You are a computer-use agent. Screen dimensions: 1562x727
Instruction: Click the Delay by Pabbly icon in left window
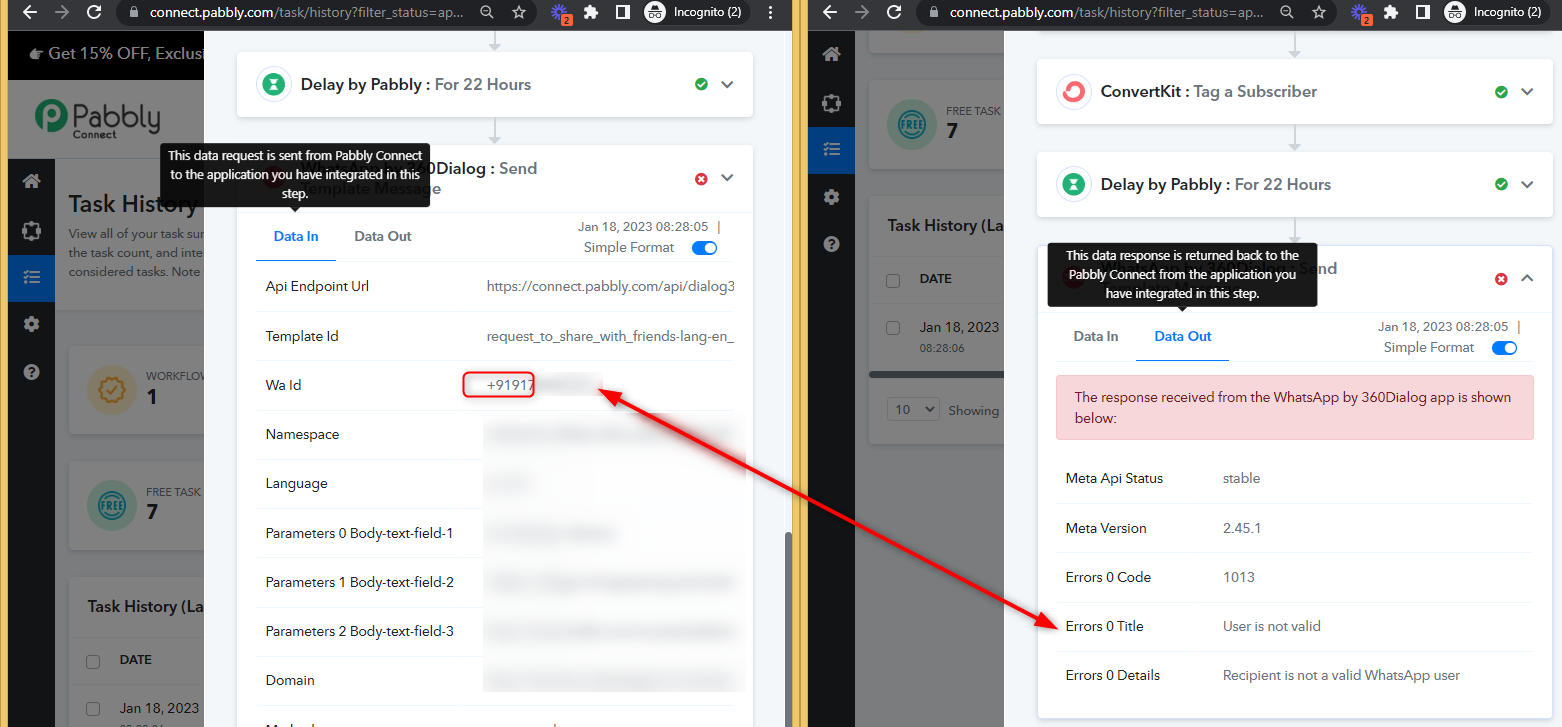[x=273, y=84]
